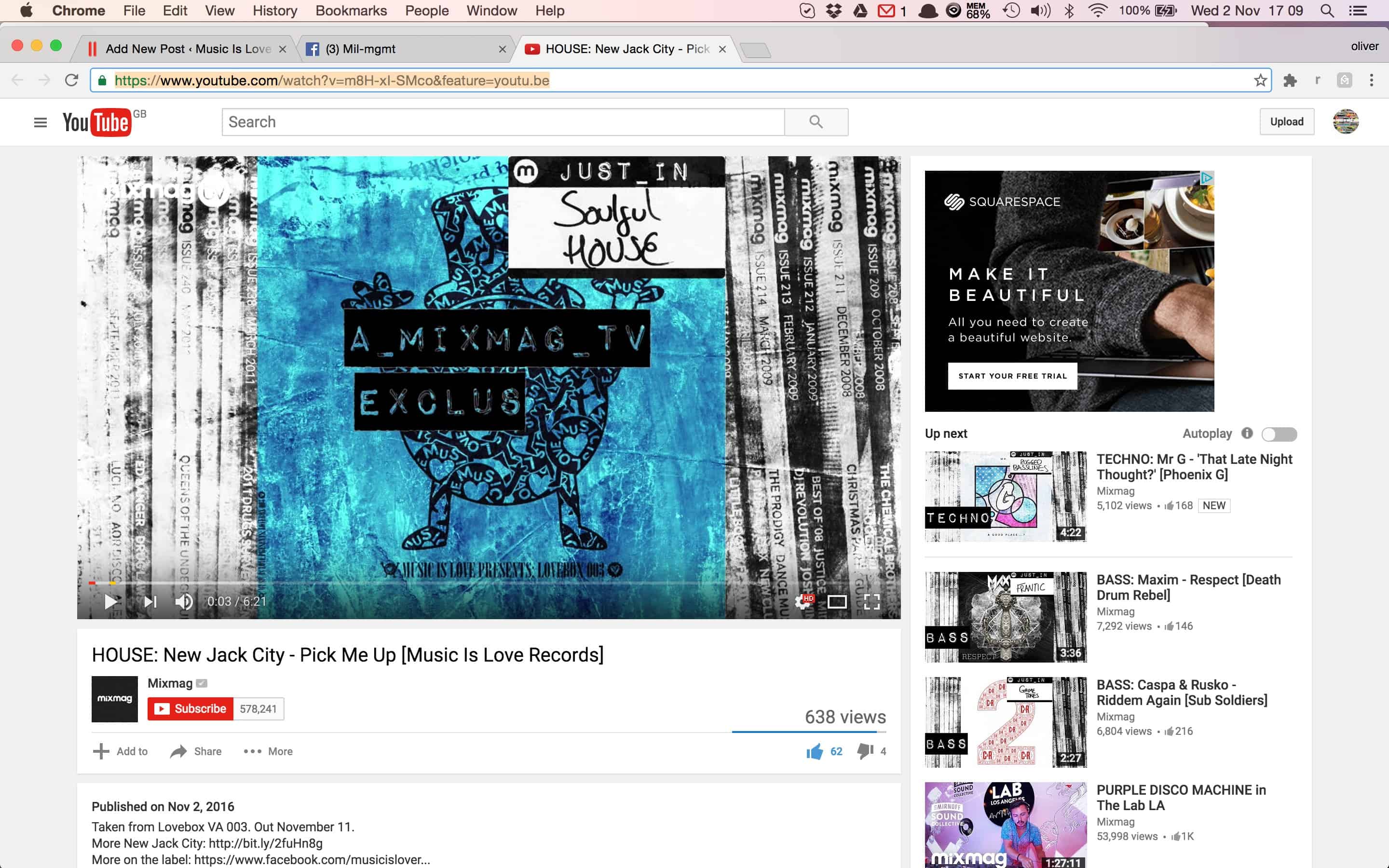Enter full screen mode icon

point(872,602)
